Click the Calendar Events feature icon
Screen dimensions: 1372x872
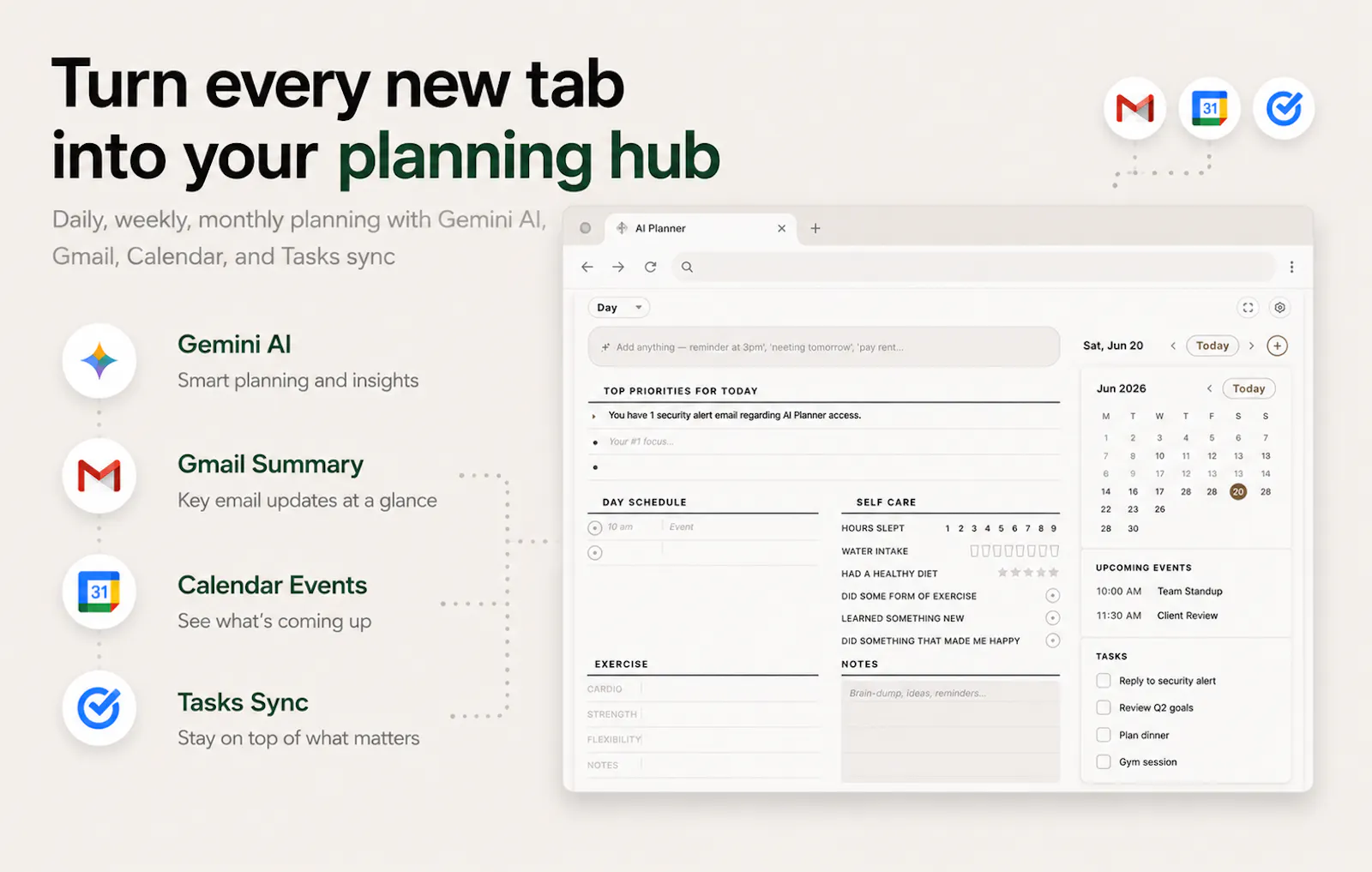(99, 592)
